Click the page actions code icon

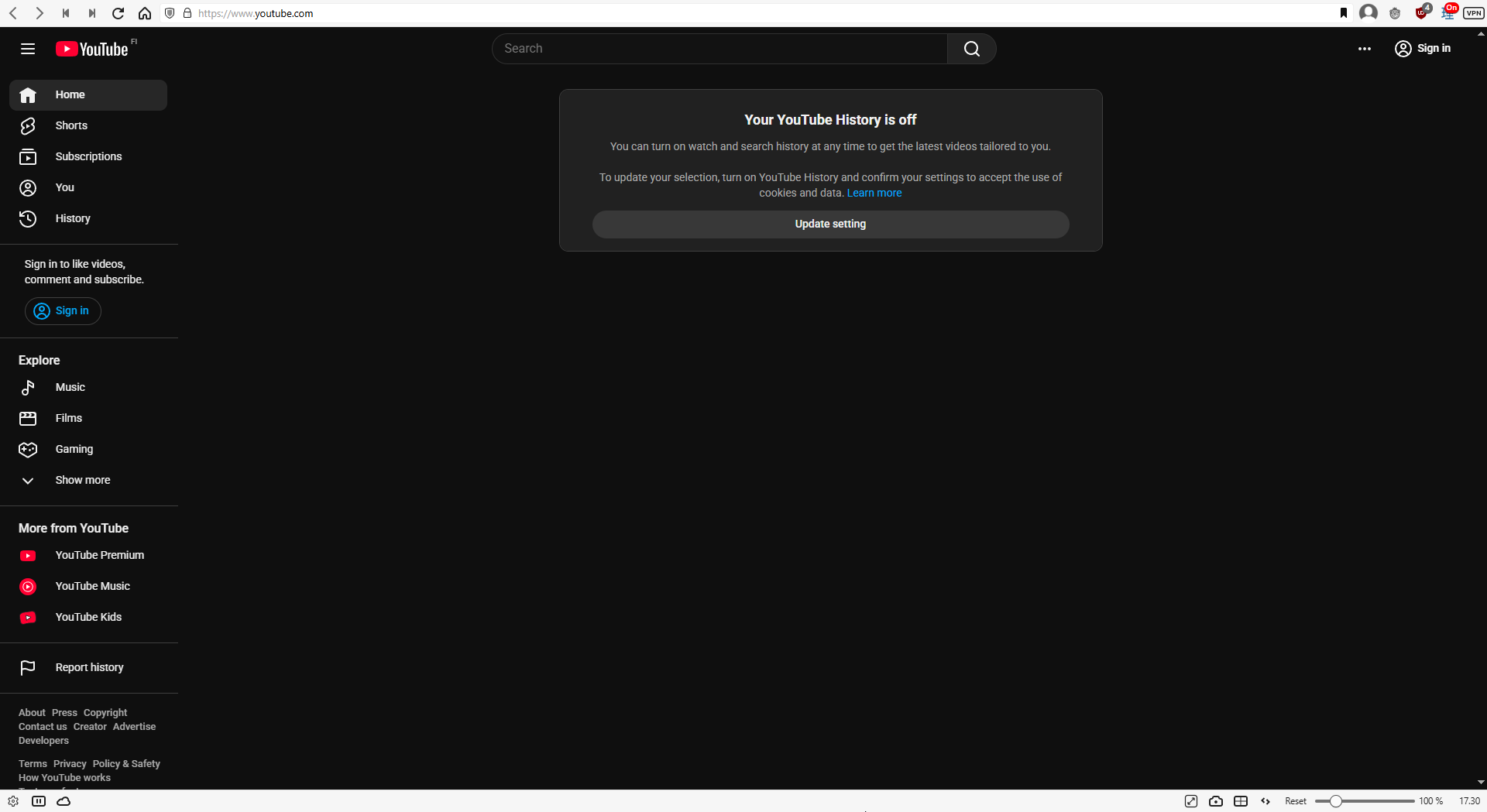(1265, 801)
